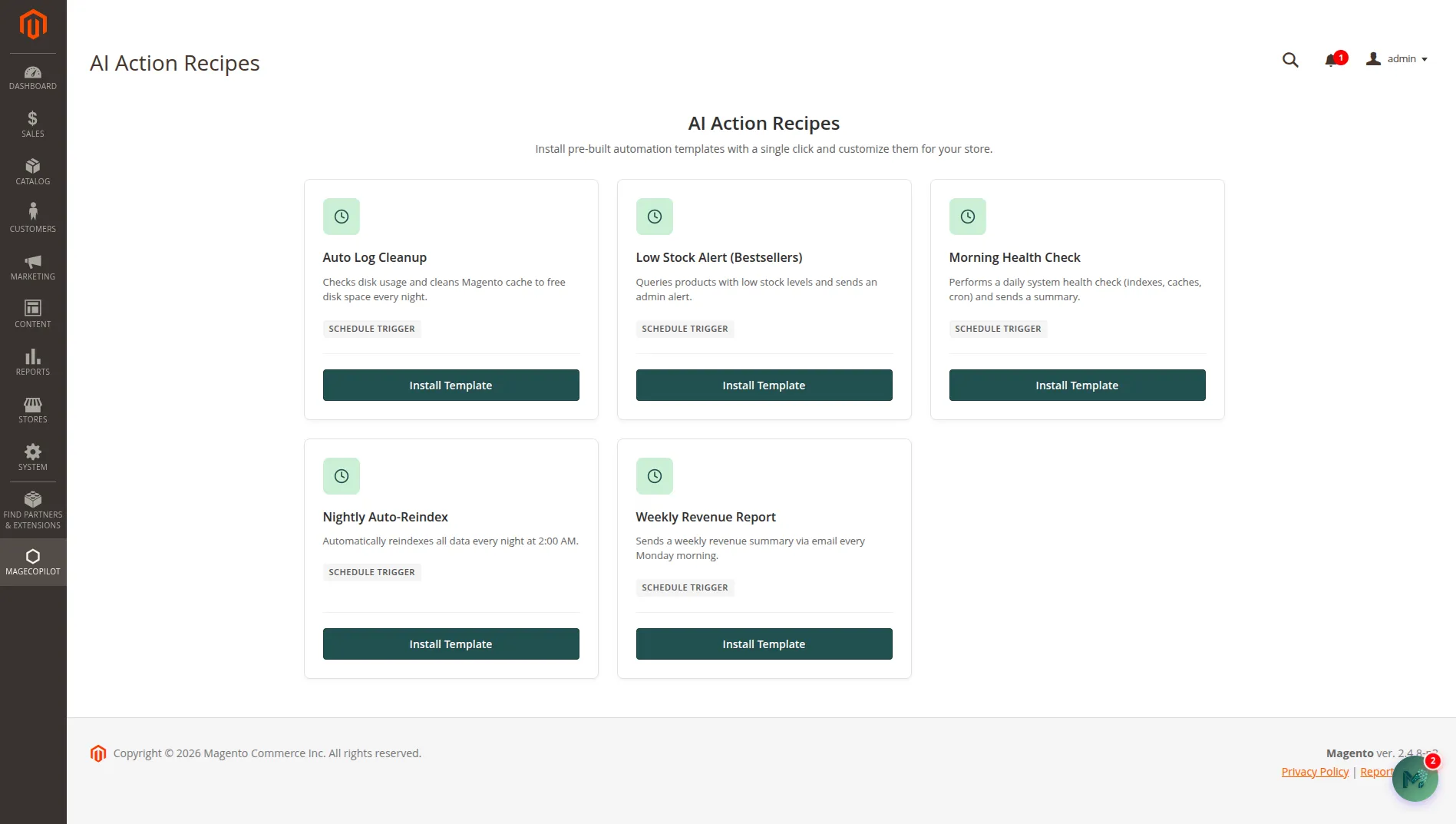Open the admin account dropdown
Screen dimensions: 1456x824
1397,59
